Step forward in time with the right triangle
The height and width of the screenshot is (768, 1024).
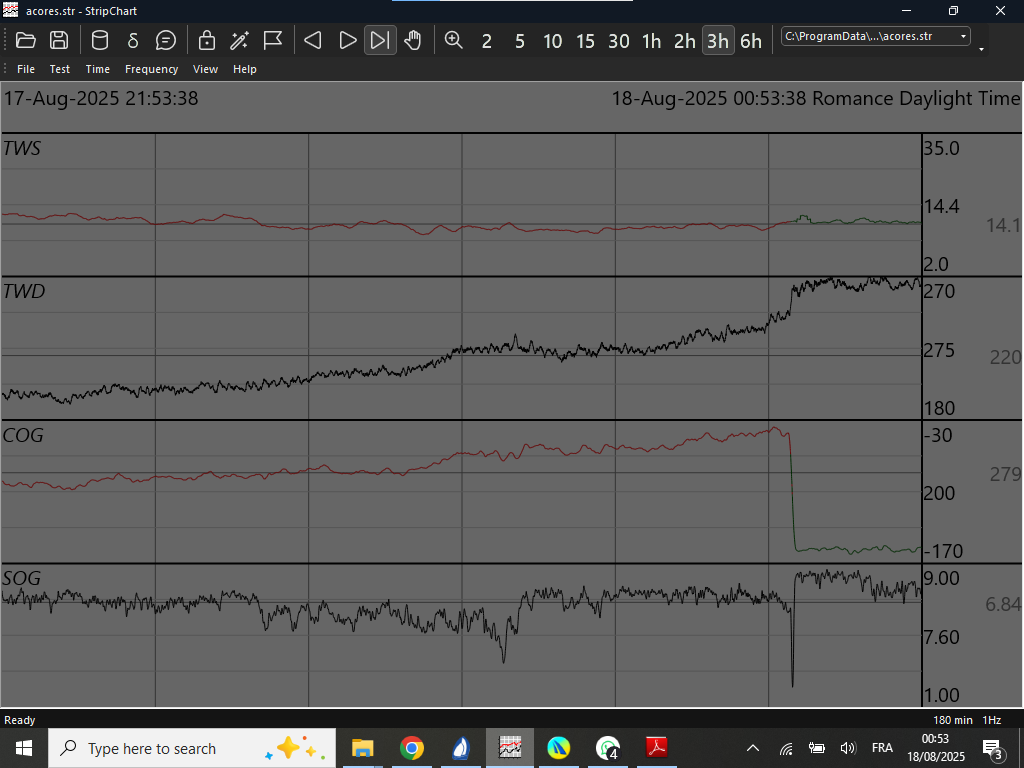pyautogui.click(x=347, y=40)
